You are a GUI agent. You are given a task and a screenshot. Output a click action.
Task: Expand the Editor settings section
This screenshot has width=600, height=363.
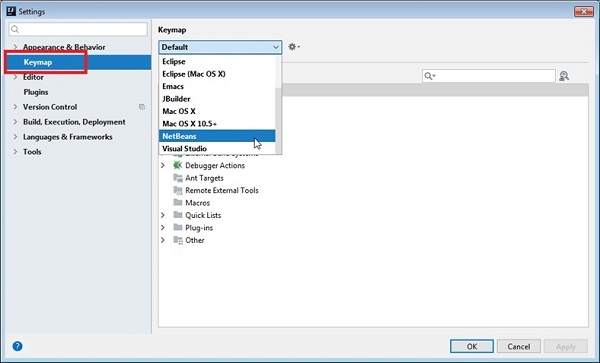[x=16, y=77]
